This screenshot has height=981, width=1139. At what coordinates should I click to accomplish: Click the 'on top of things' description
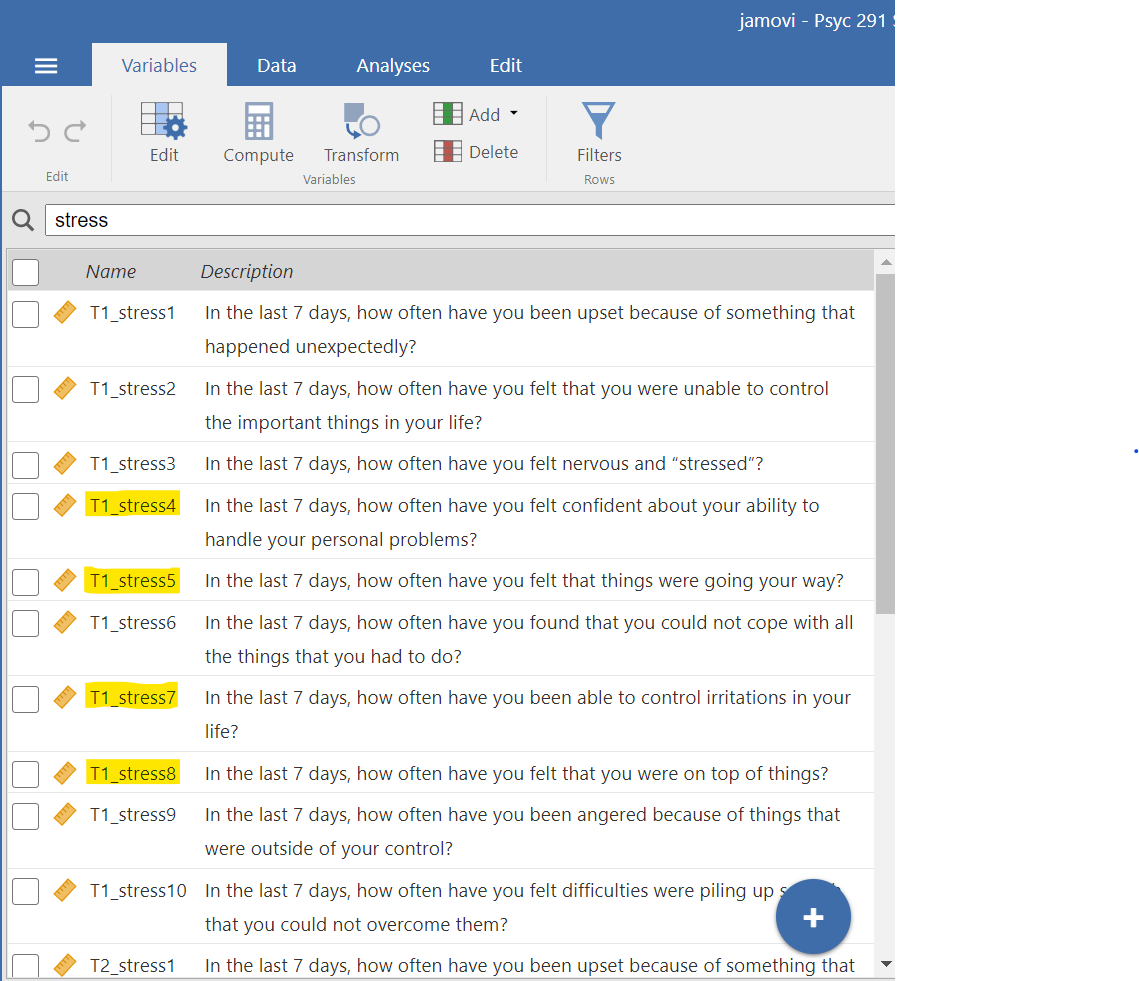(516, 773)
